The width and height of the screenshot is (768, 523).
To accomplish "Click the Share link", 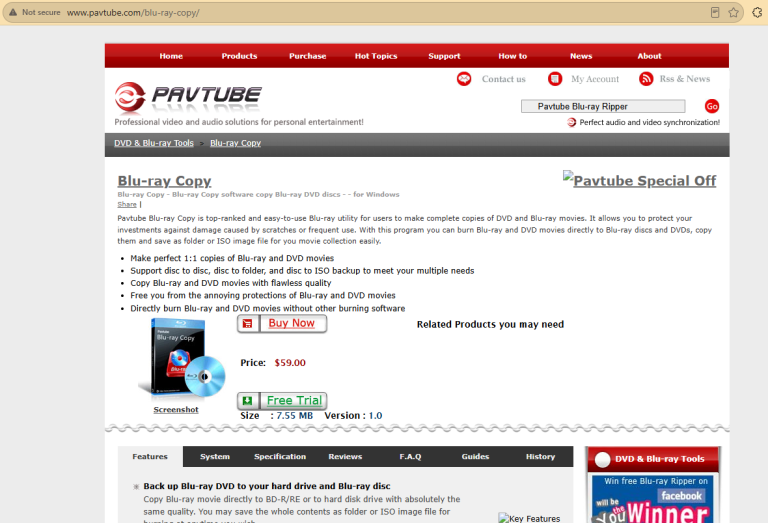I will (x=127, y=204).
